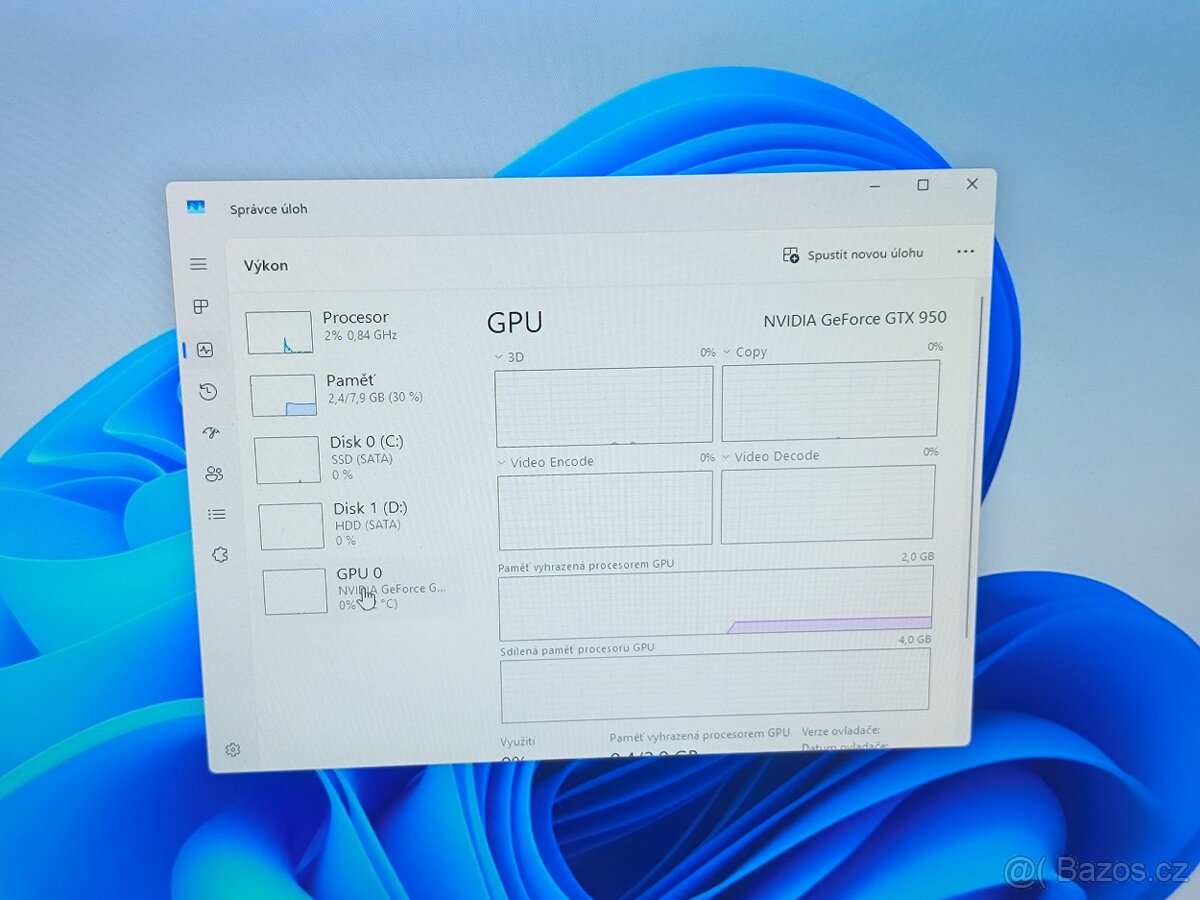Screen dimensions: 1200x900
Task: Click the Výkon page title
Action: 266,266
